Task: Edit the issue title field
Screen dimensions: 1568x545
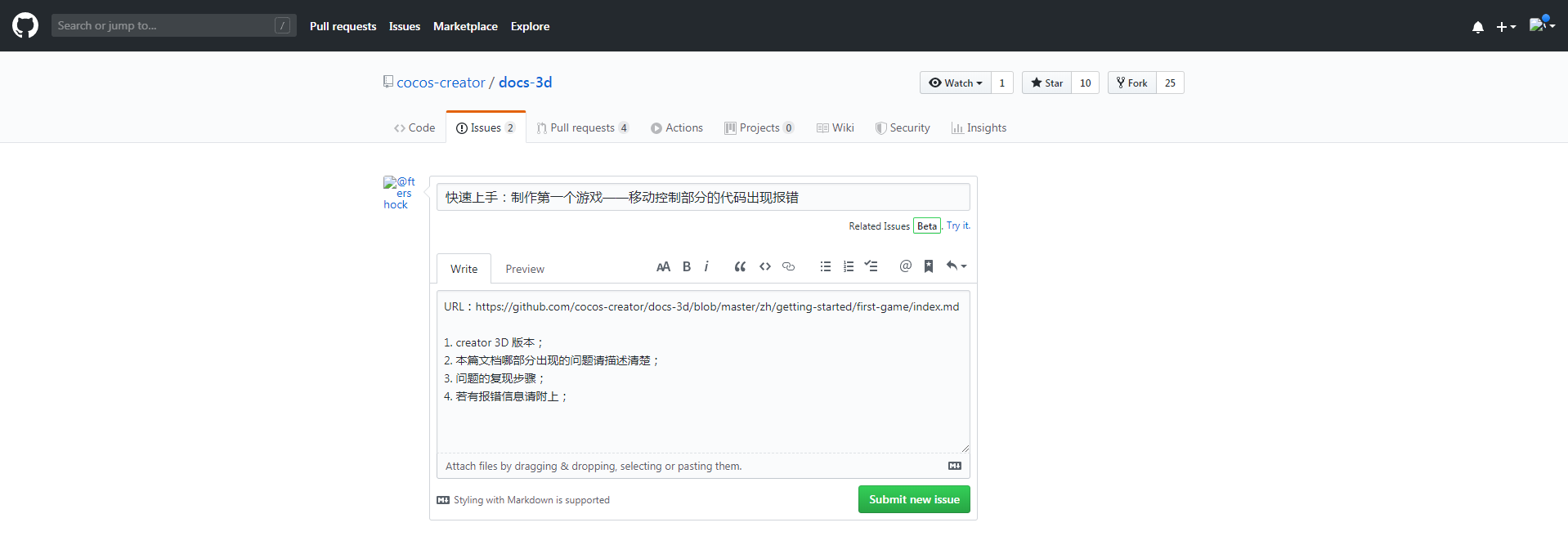Action: [x=703, y=197]
